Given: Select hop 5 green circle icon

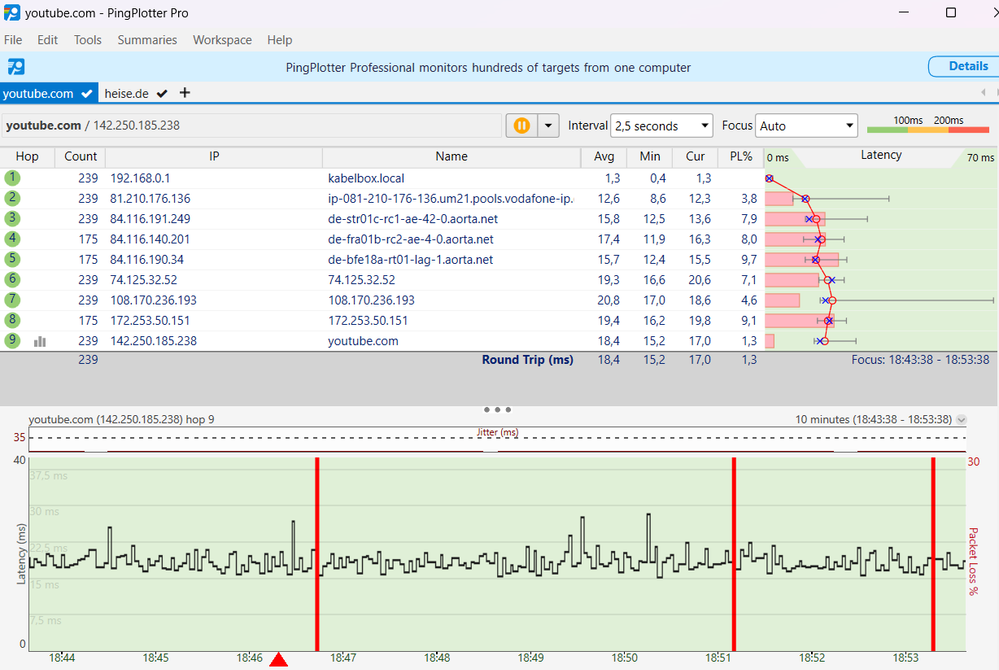Looking at the screenshot, I should pyautogui.click(x=12, y=259).
